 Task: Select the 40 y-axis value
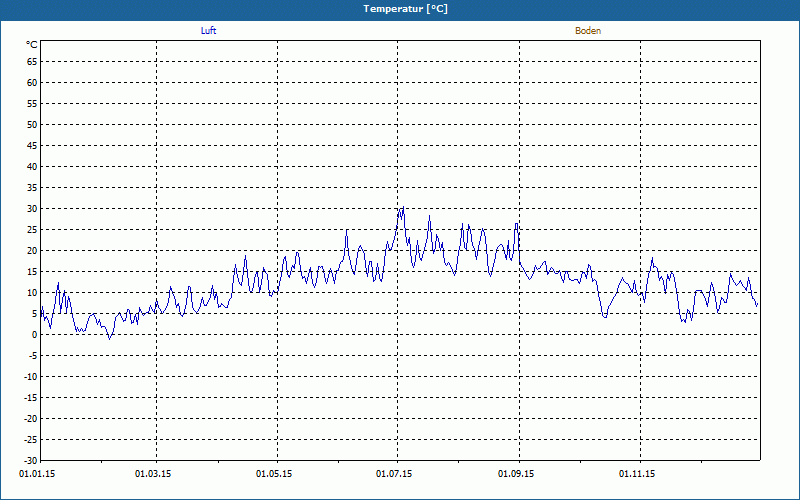tap(32, 167)
